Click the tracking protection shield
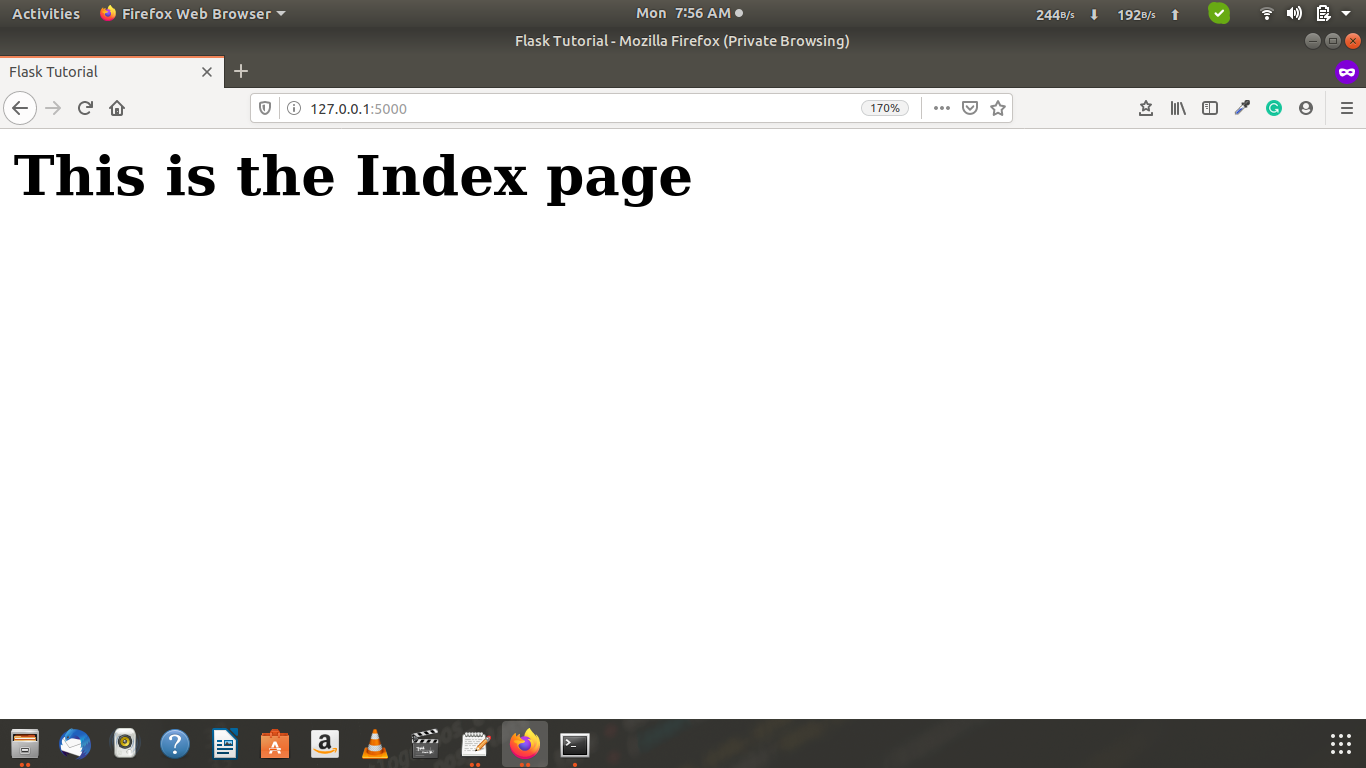The width and height of the screenshot is (1366, 768). (263, 108)
